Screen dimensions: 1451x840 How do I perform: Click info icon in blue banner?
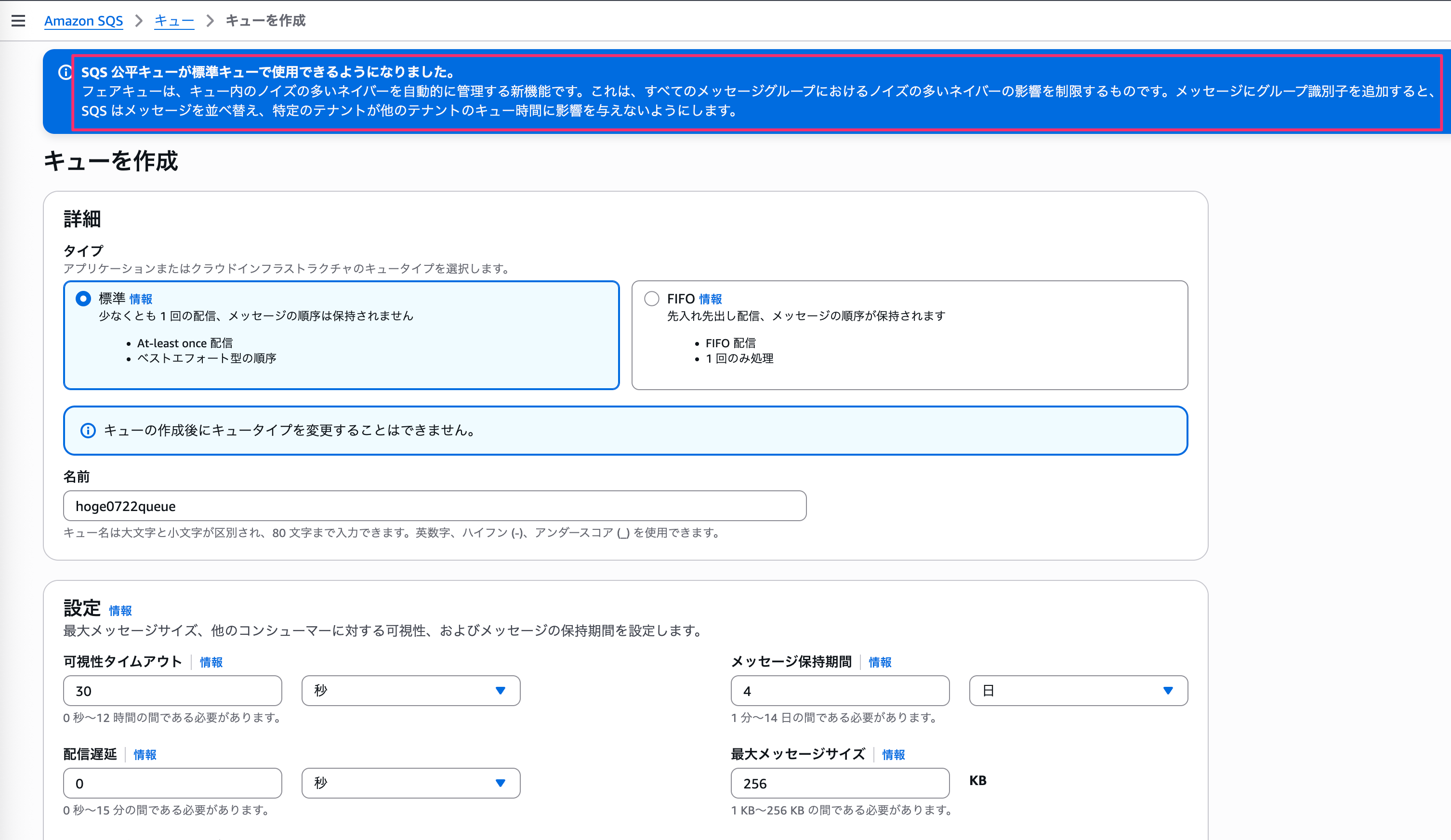pyautogui.click(x=65, y=72)
